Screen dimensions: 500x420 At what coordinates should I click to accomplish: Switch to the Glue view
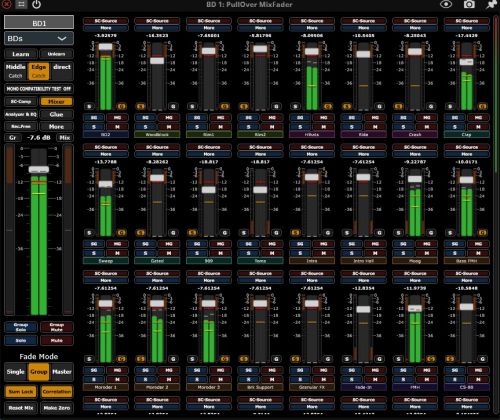click(x=56, y=114)
